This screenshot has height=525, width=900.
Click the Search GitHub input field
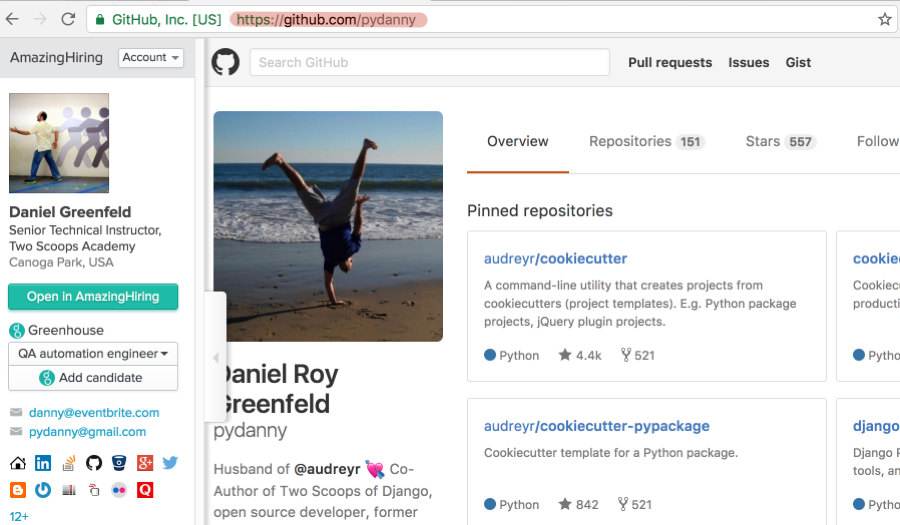tap(429, 62)
